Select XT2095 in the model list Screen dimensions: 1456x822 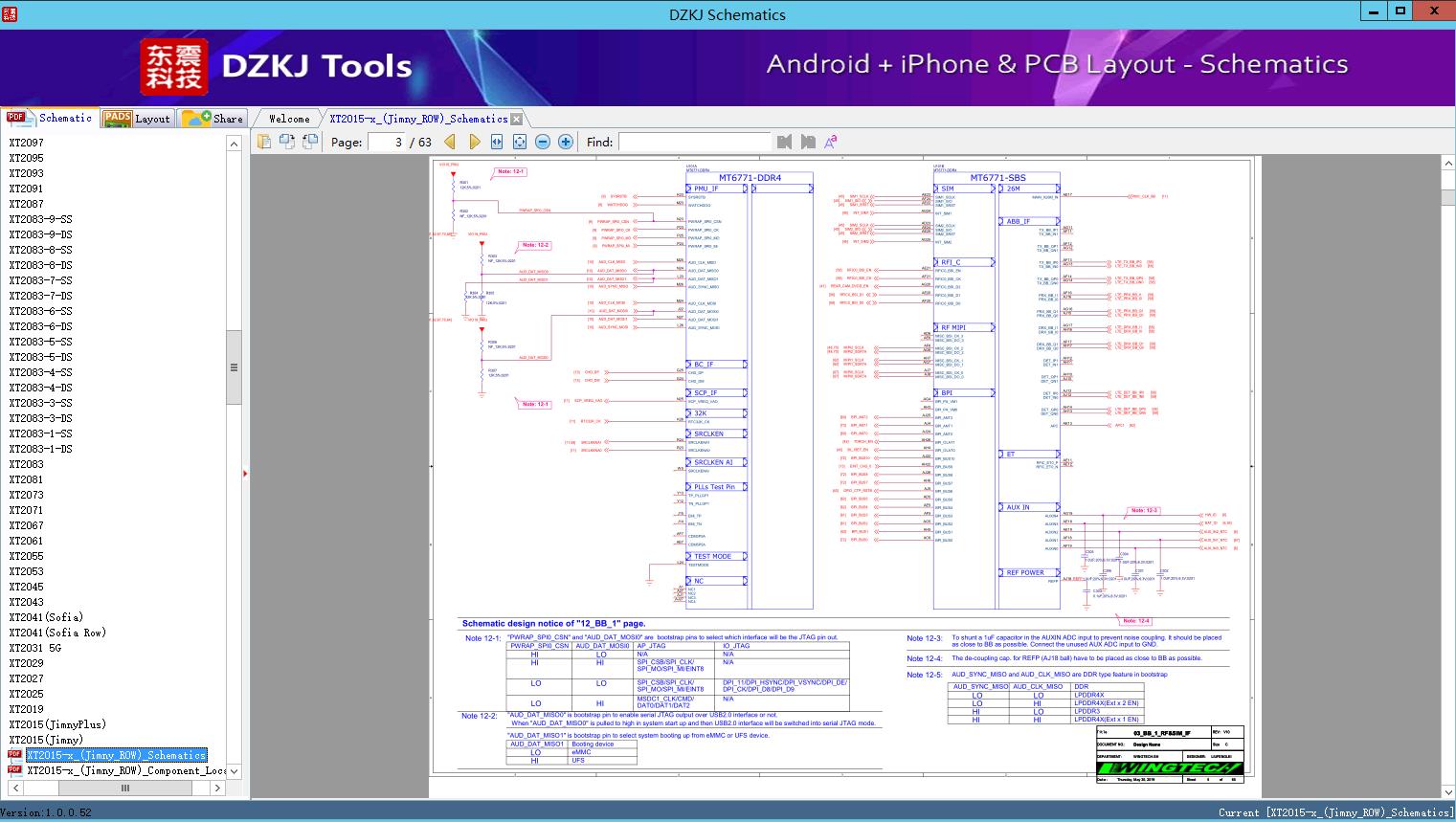tap(27, 158)
